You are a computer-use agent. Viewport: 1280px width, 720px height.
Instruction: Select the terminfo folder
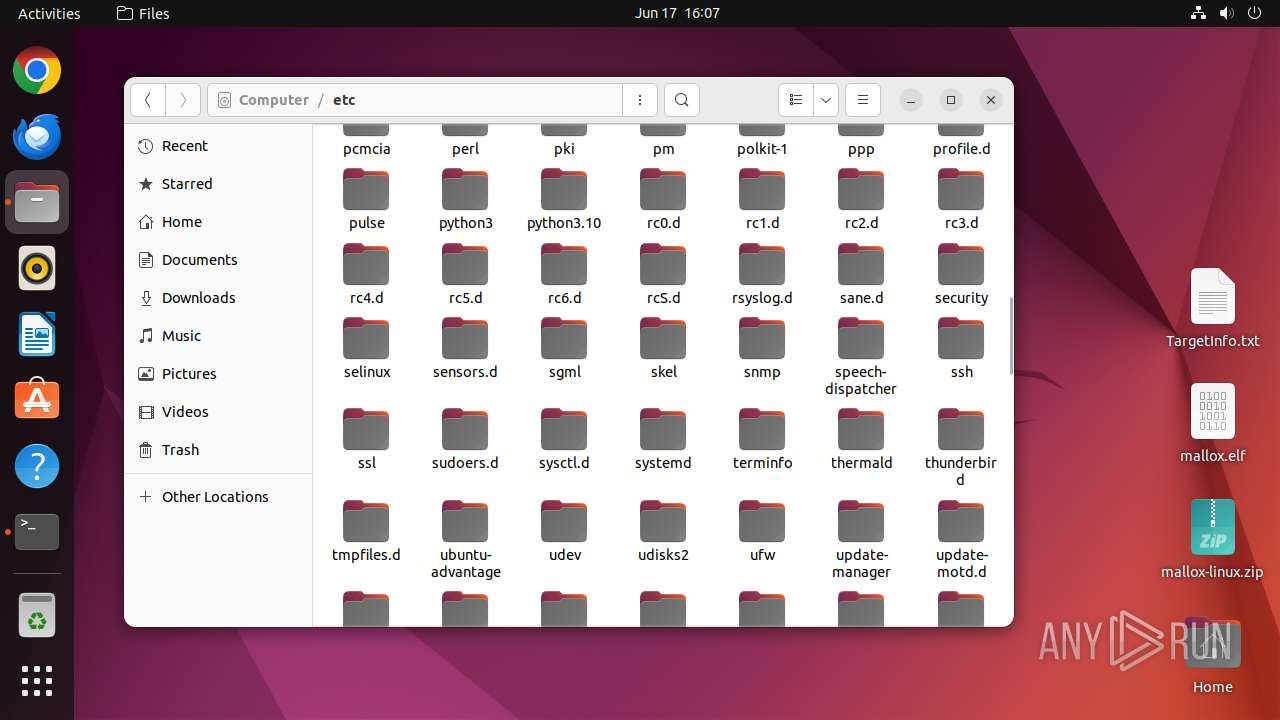point(762,441)
